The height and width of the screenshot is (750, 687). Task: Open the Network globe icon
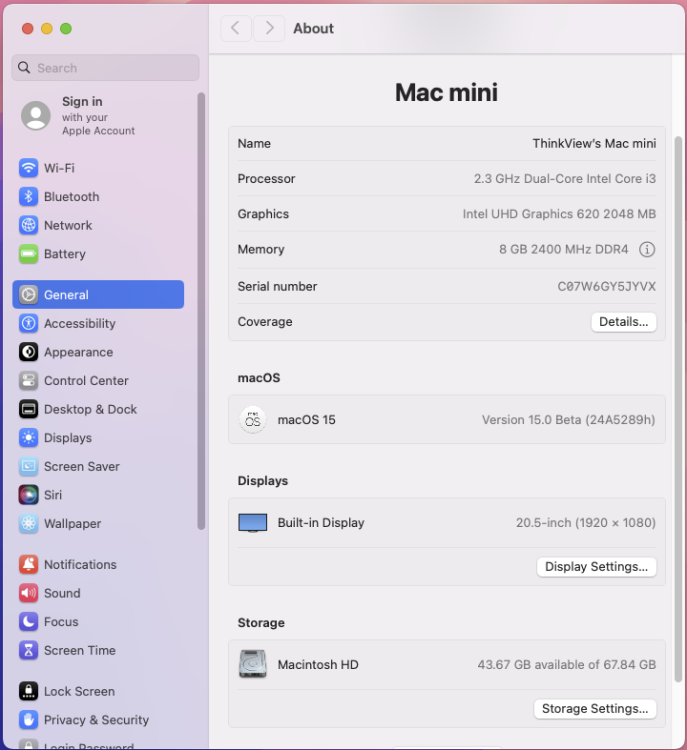[x=28, y=225]
